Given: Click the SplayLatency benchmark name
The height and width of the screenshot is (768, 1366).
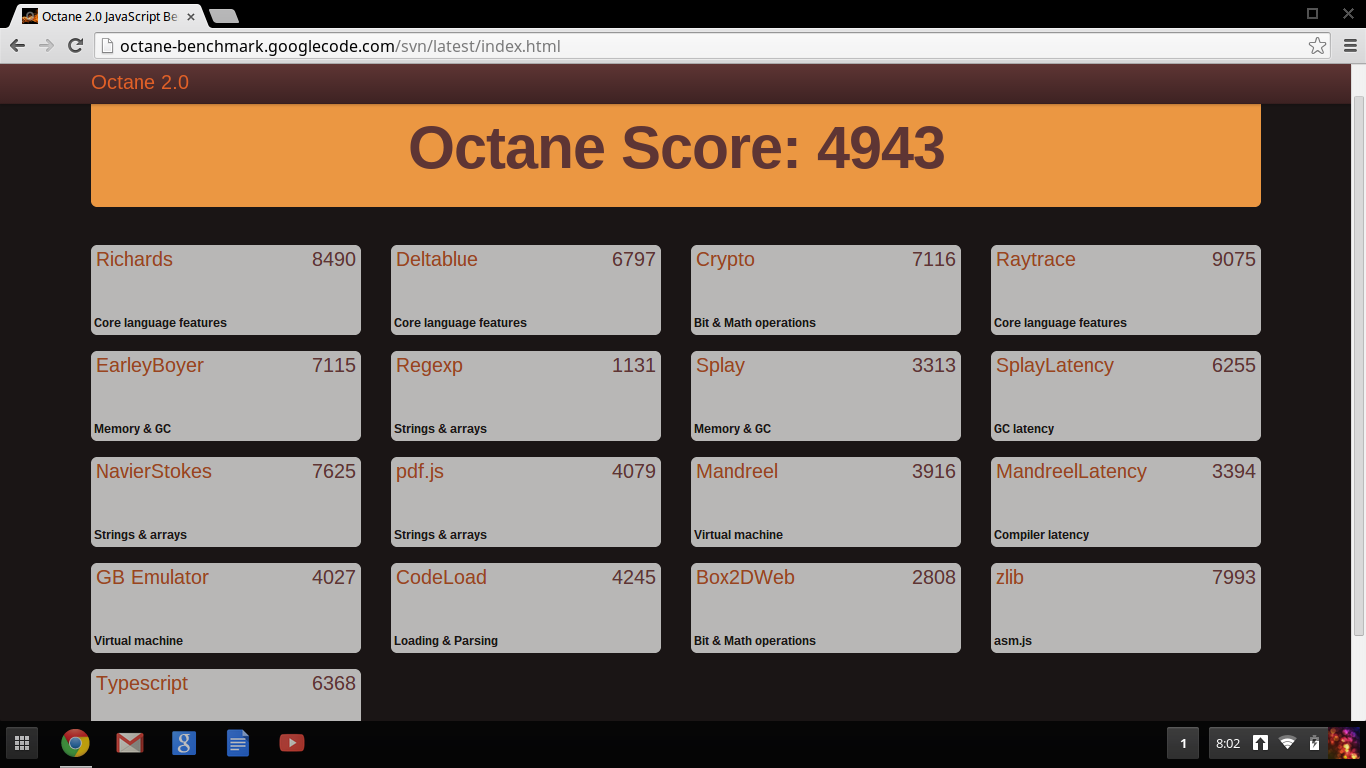Looking at the screenshot, I should (1055, 366).
